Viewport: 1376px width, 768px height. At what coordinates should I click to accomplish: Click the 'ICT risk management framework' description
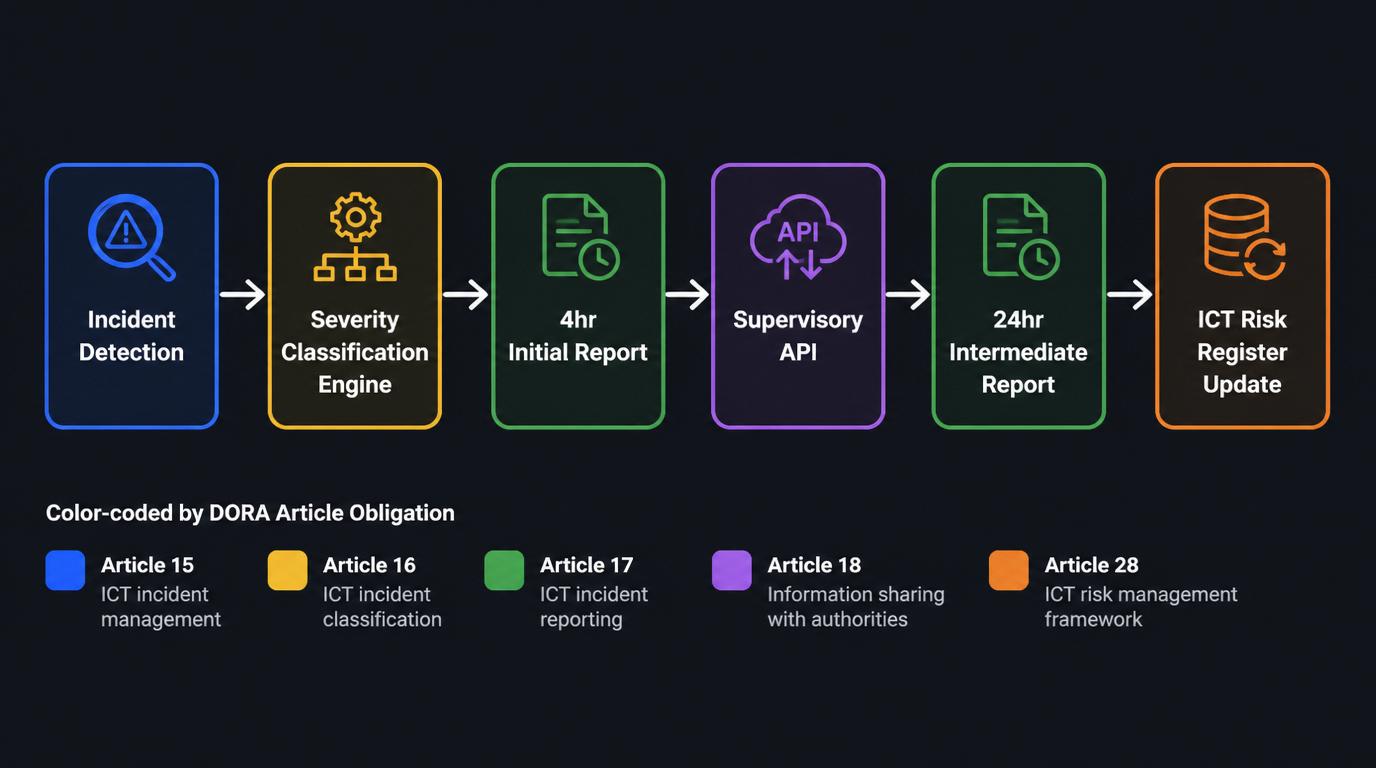click(x=1141, y=607)
